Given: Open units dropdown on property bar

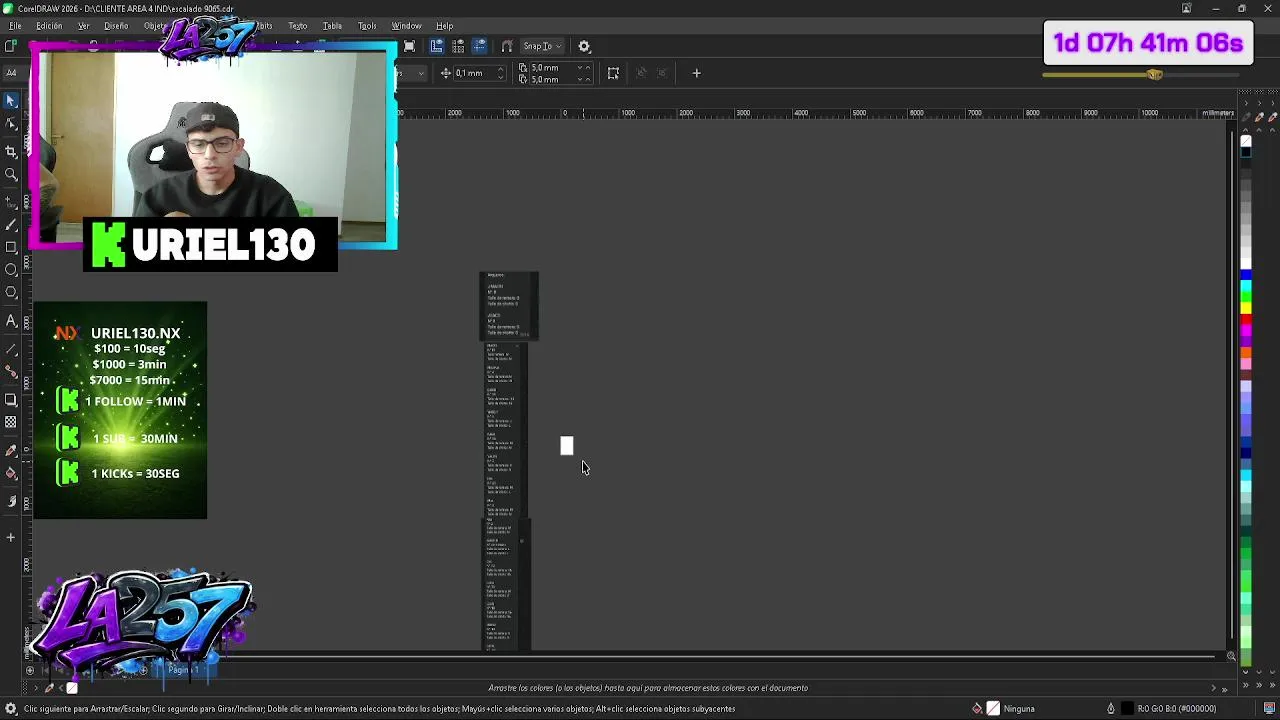Looking at the screenshot, I should click(421, 73).
